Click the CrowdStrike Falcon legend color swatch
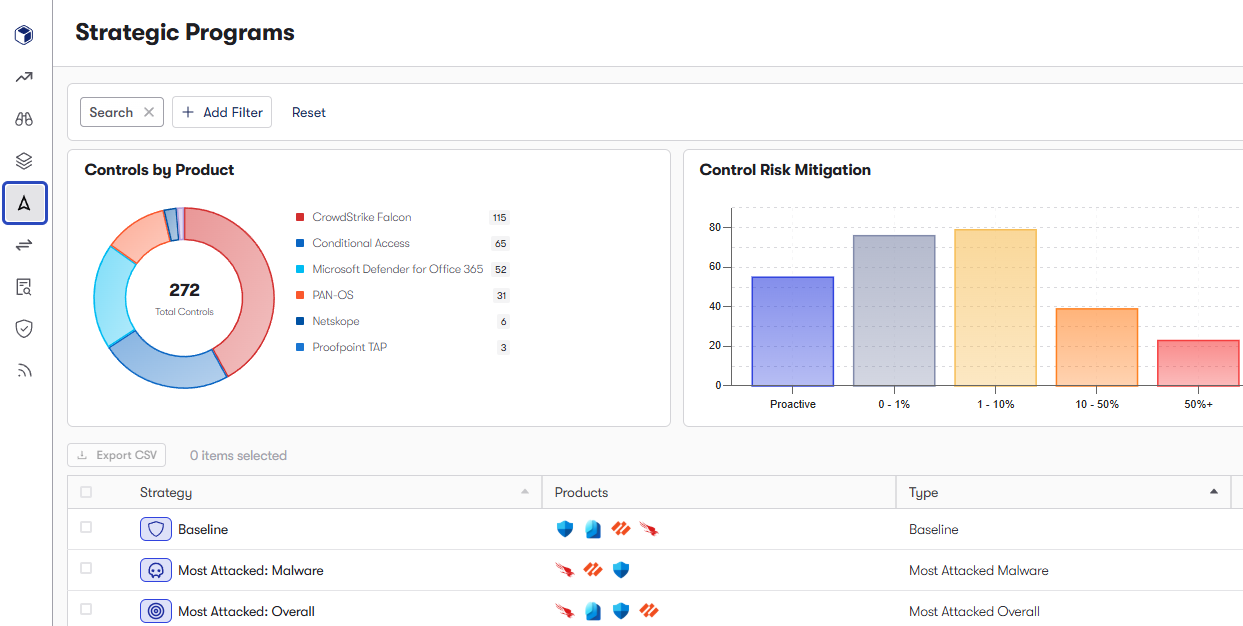 click(300, 217)
